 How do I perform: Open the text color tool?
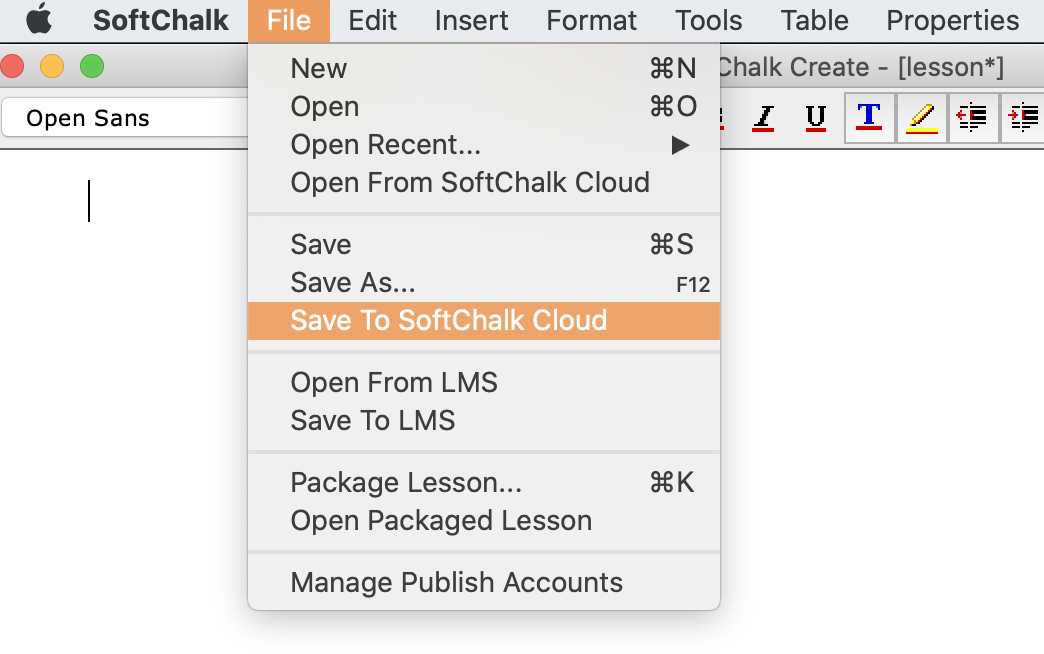click(x=868, y=118)
